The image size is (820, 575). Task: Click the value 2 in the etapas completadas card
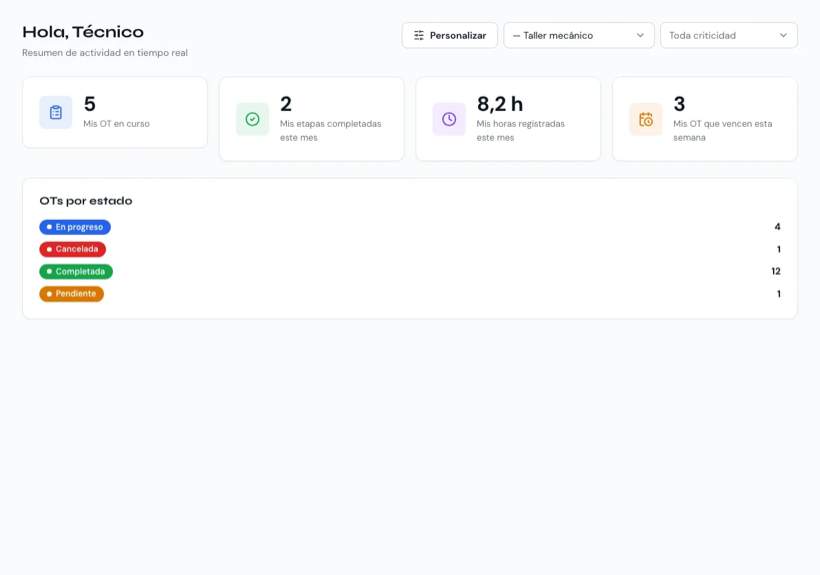pos(286,104)
